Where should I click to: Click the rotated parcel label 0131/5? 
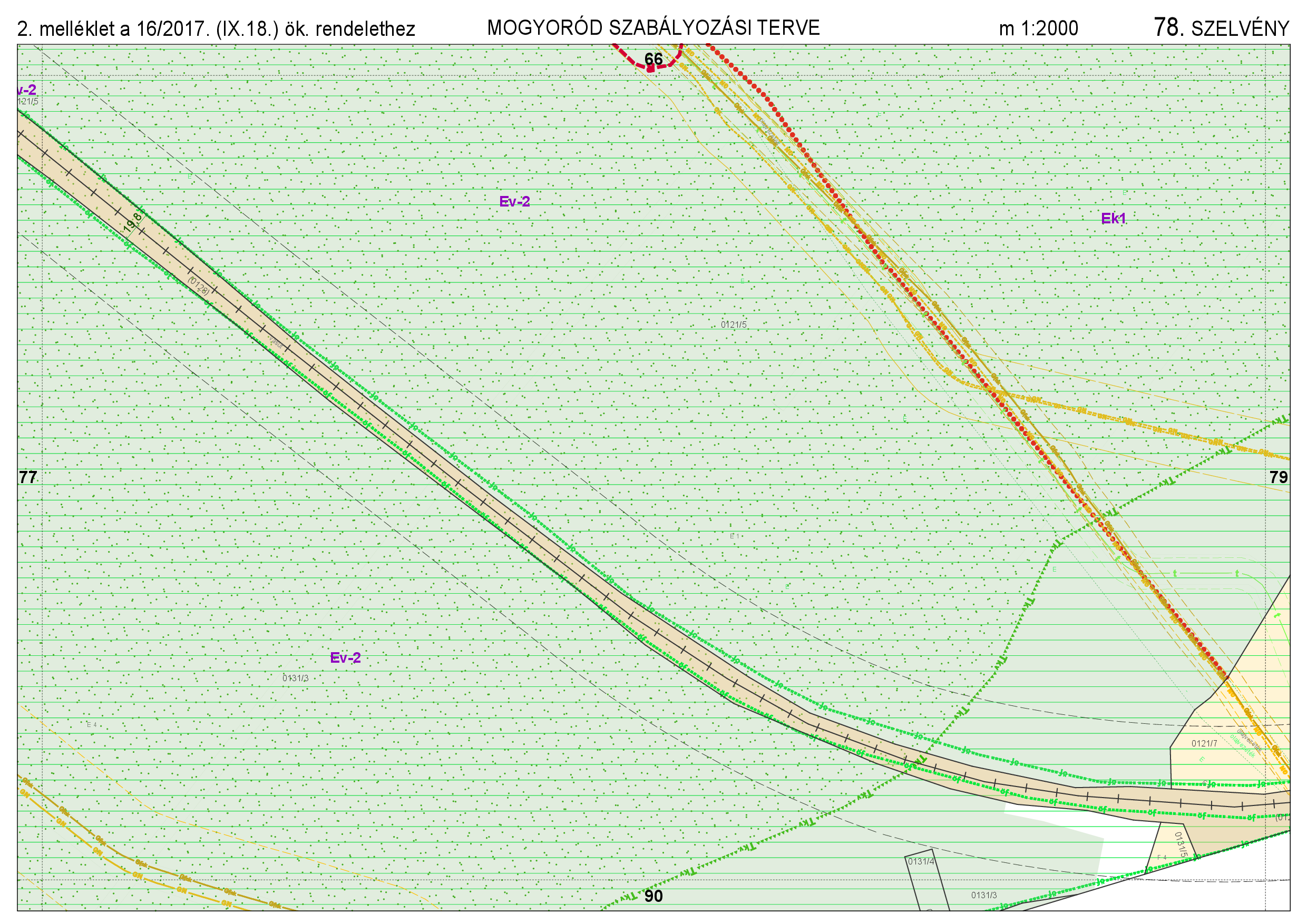[1181, 845]
